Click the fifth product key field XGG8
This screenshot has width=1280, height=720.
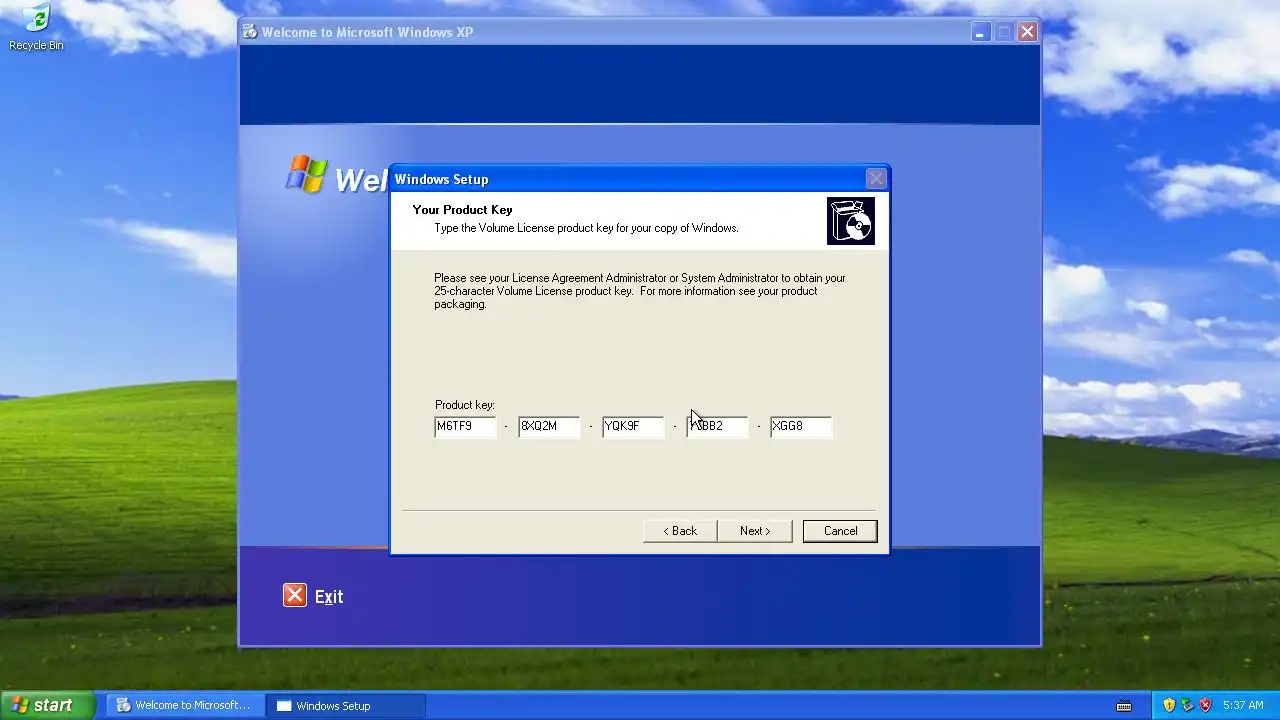(x=801, y=426)
